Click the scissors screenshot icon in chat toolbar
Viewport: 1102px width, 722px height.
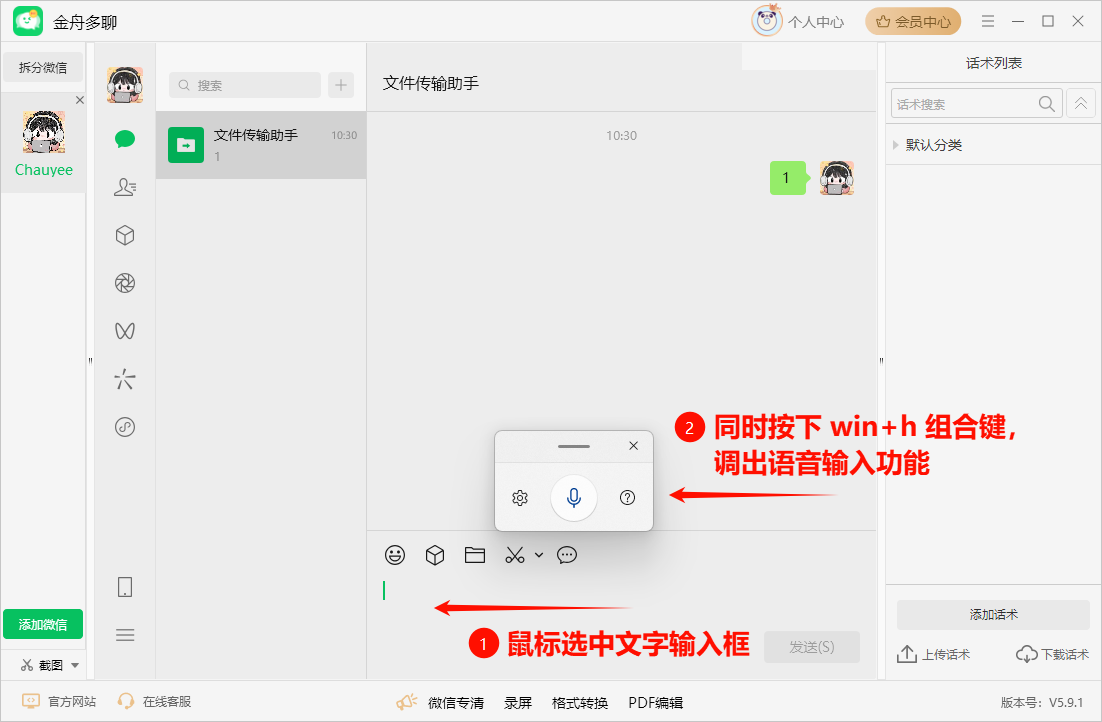[x=514, y=555]
